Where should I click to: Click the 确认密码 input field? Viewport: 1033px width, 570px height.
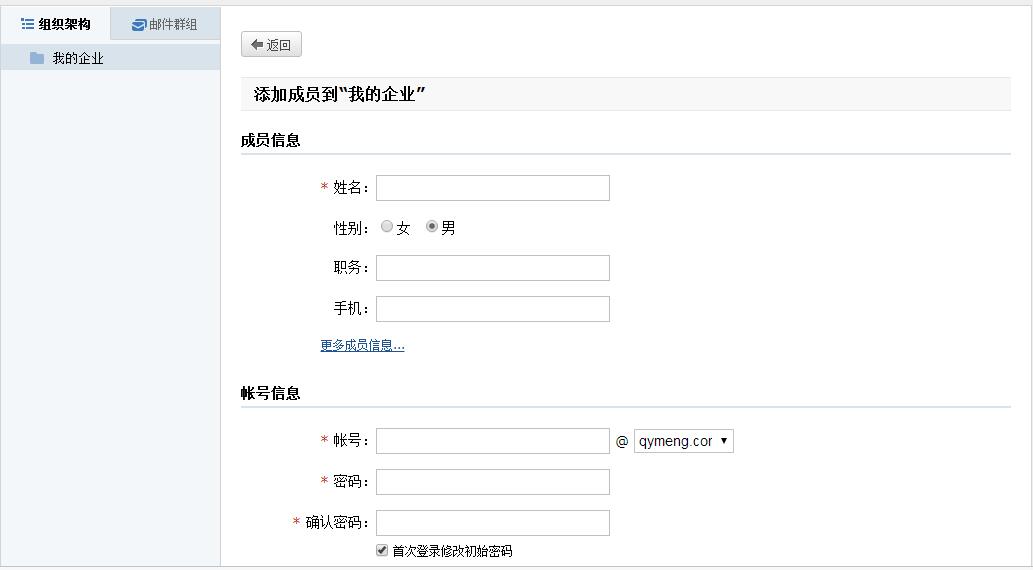(x=492, y=523)
